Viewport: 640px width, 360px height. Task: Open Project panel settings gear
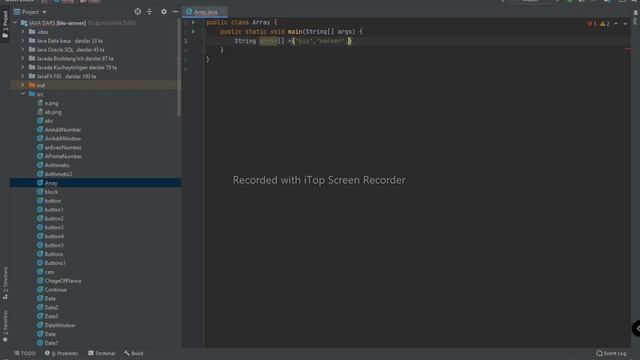(164, 12)
